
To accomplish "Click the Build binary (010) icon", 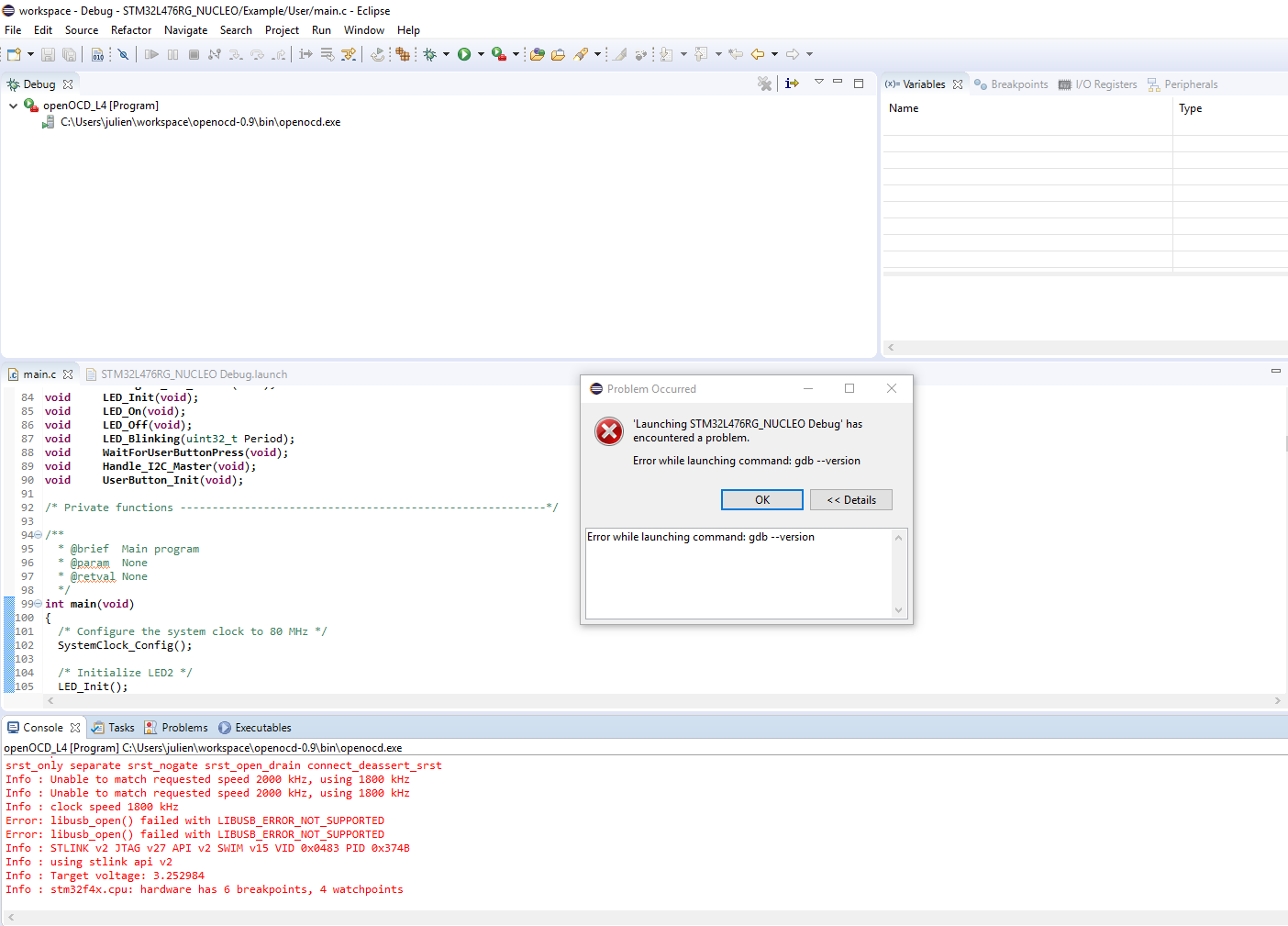I will click(97, 54).
